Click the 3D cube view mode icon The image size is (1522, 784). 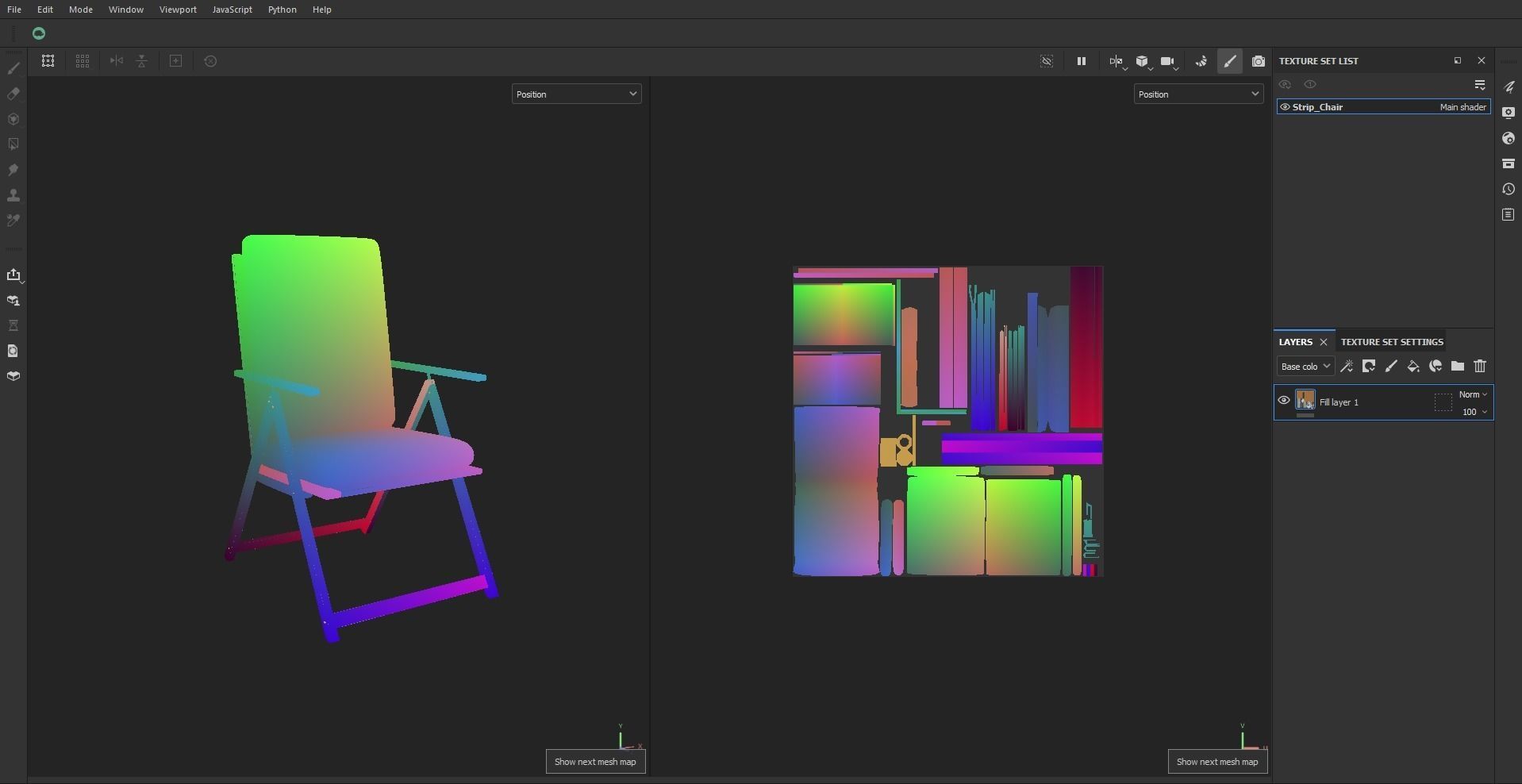[x=1143, y=61]
